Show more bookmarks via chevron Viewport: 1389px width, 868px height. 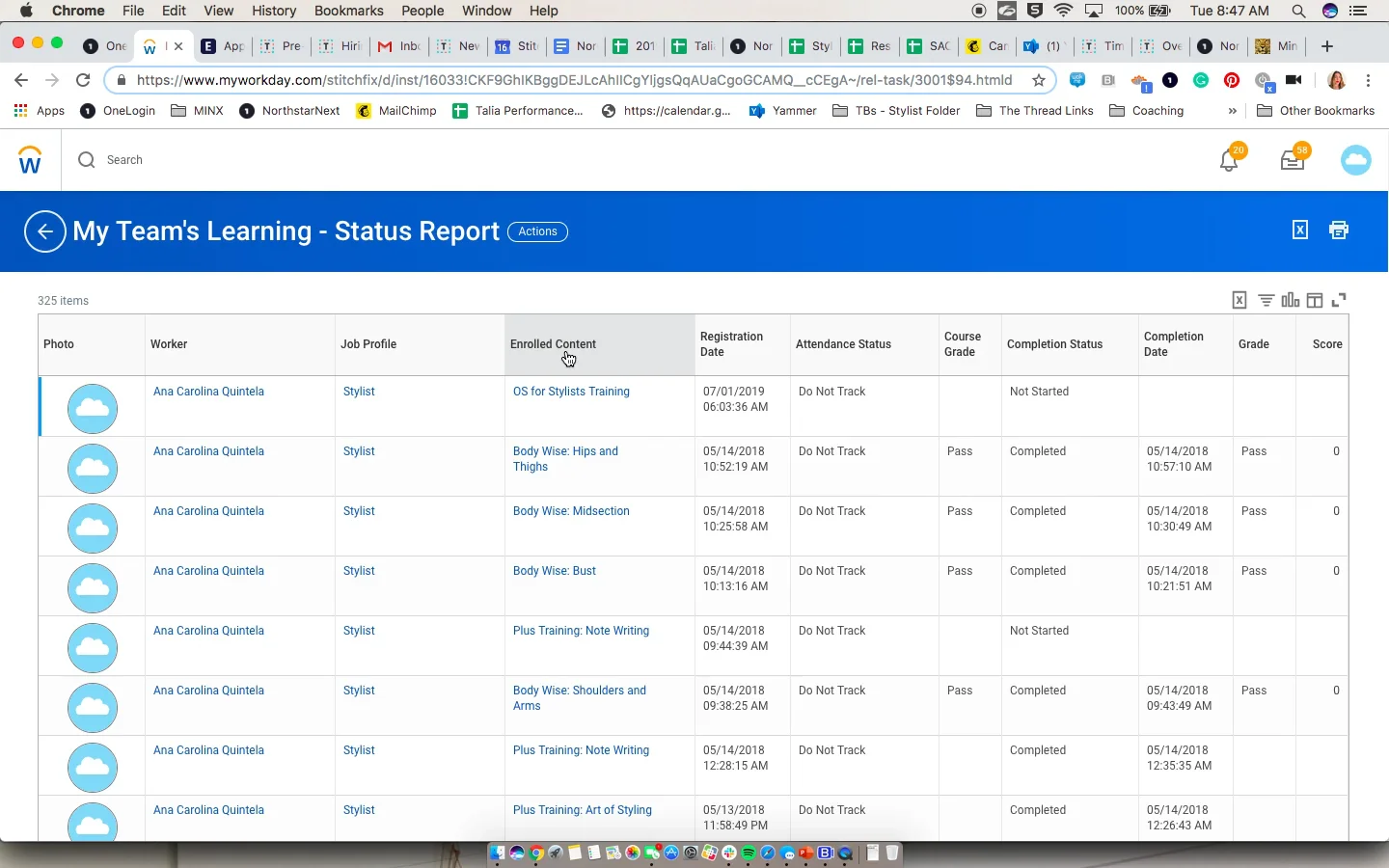(1232, 111)
